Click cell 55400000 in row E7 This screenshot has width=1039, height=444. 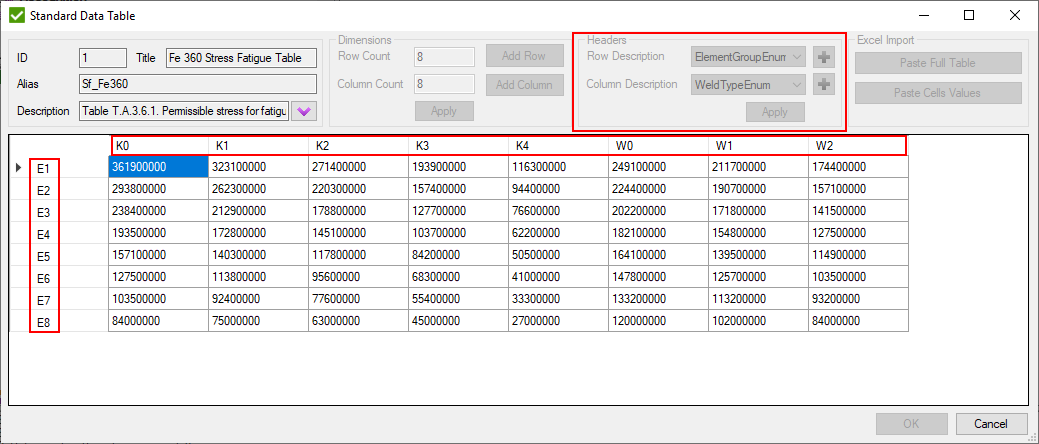point(459,299)
